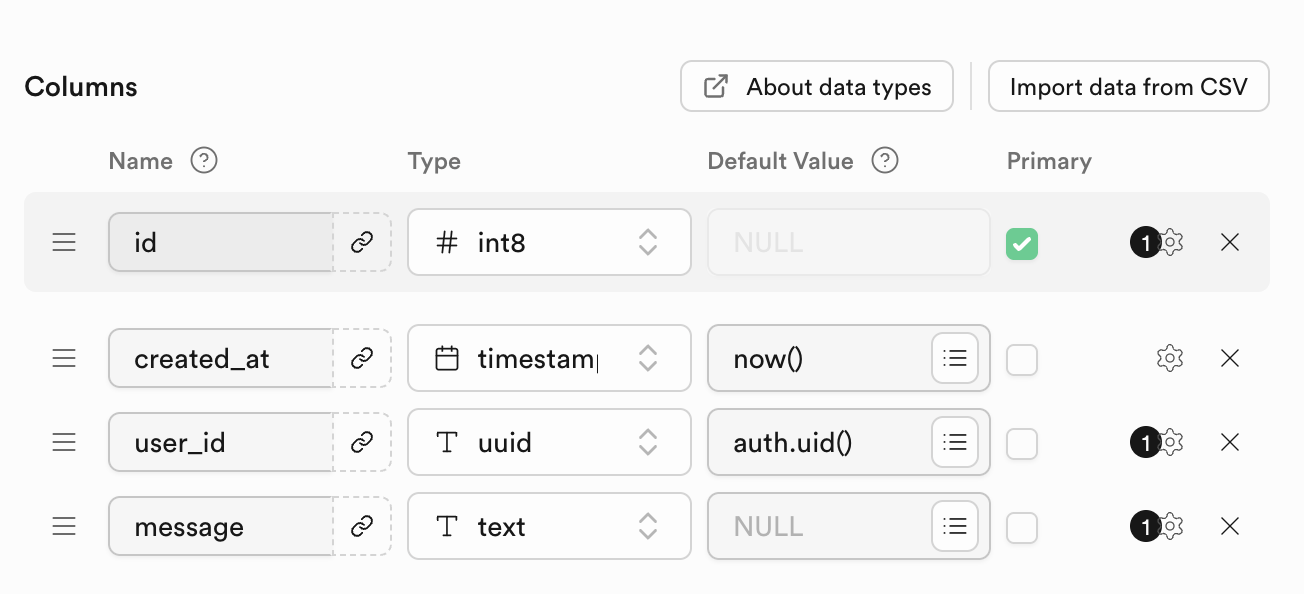Click help icon next to Name header
1304x594 pixels.
(204, 161)
